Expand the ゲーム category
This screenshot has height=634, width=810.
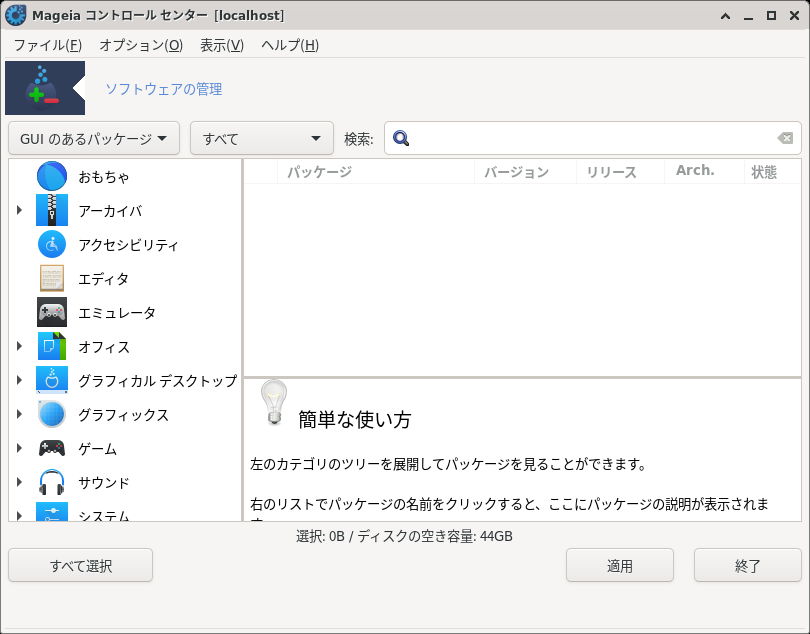(x=19, y=449)
